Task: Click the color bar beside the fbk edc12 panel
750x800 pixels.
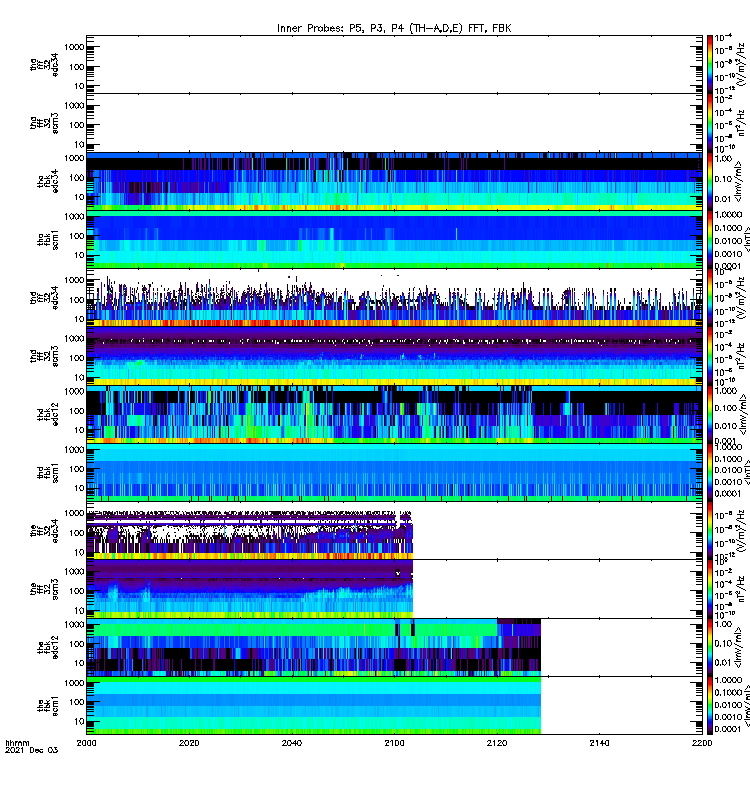Action: (x=709, y=647)
